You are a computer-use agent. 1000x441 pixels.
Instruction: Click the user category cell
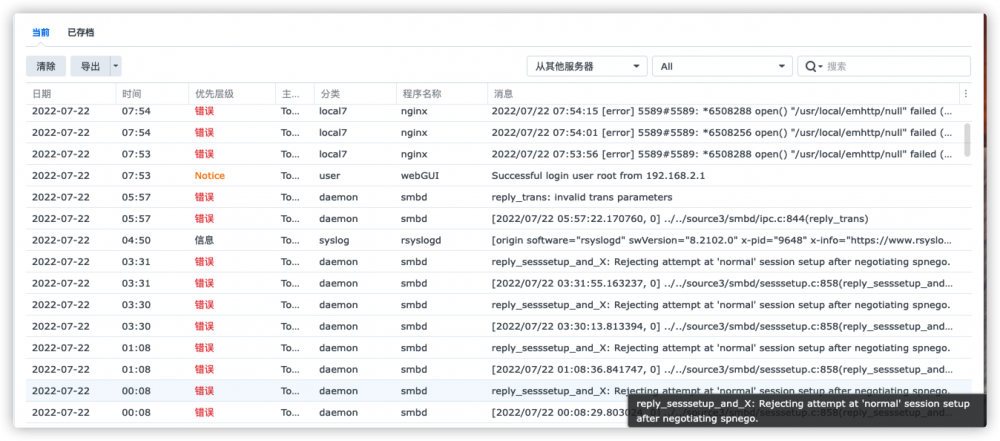(330, 176)
